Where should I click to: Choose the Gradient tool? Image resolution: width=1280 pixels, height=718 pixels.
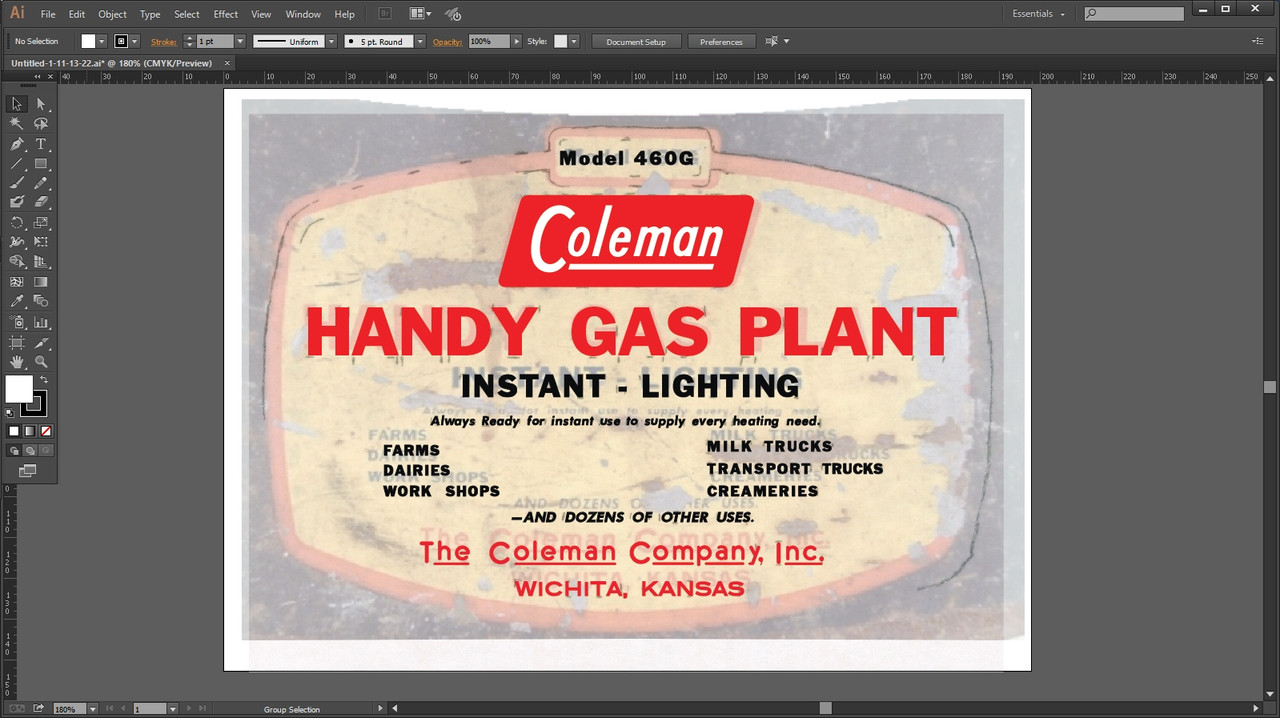[x=41, y=282]
